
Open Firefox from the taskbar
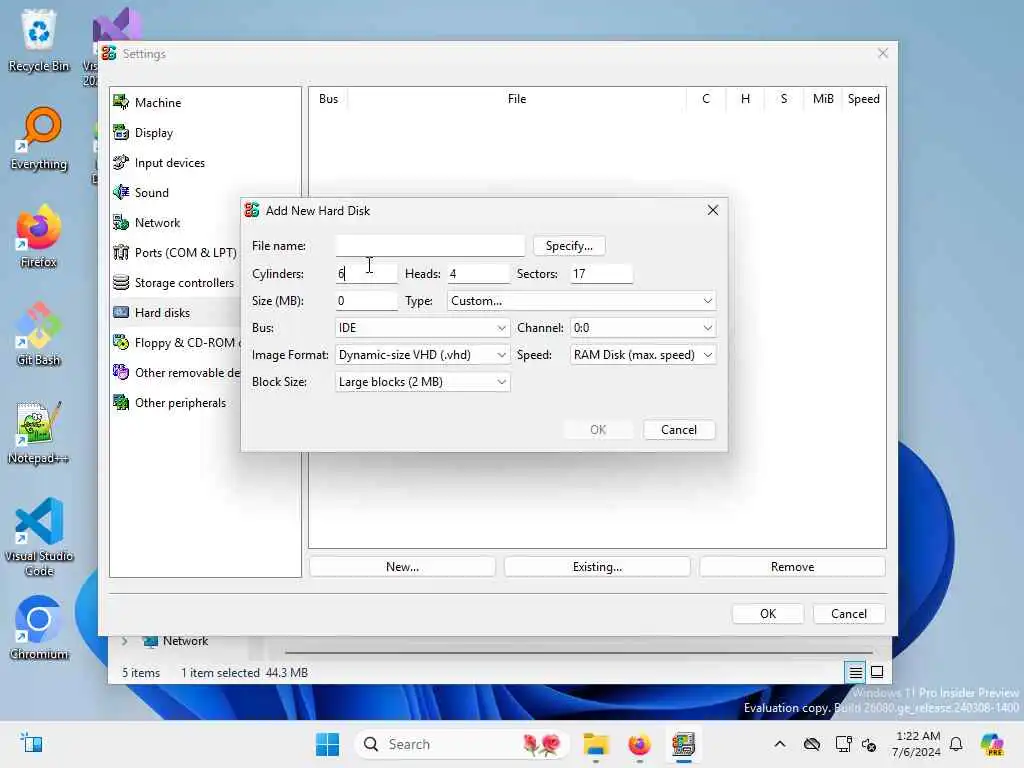pyautogui.click(x=639, y=744)
